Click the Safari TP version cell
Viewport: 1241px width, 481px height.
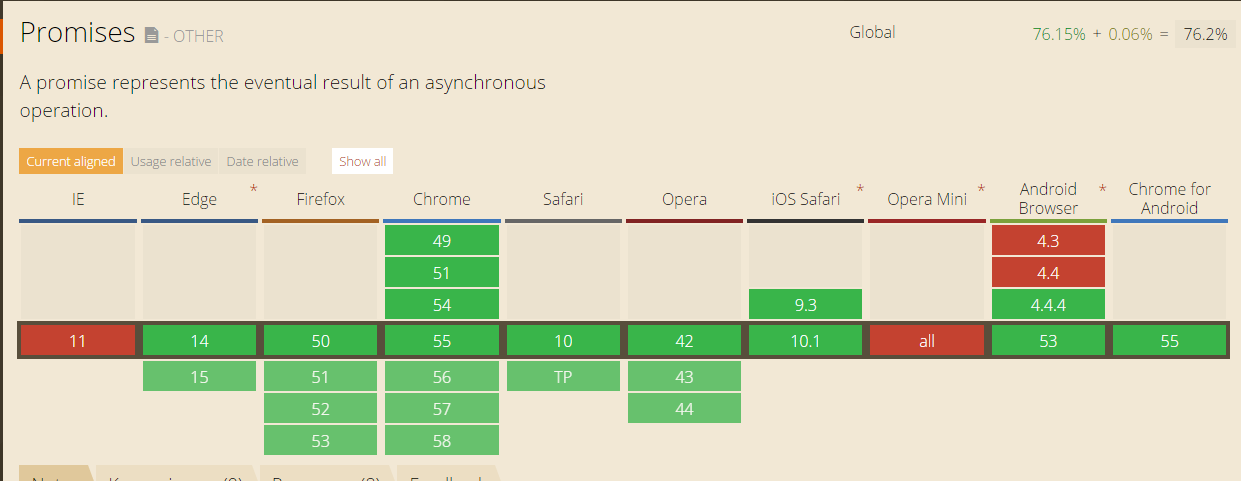pyautogui.click(x=563, y=377)
